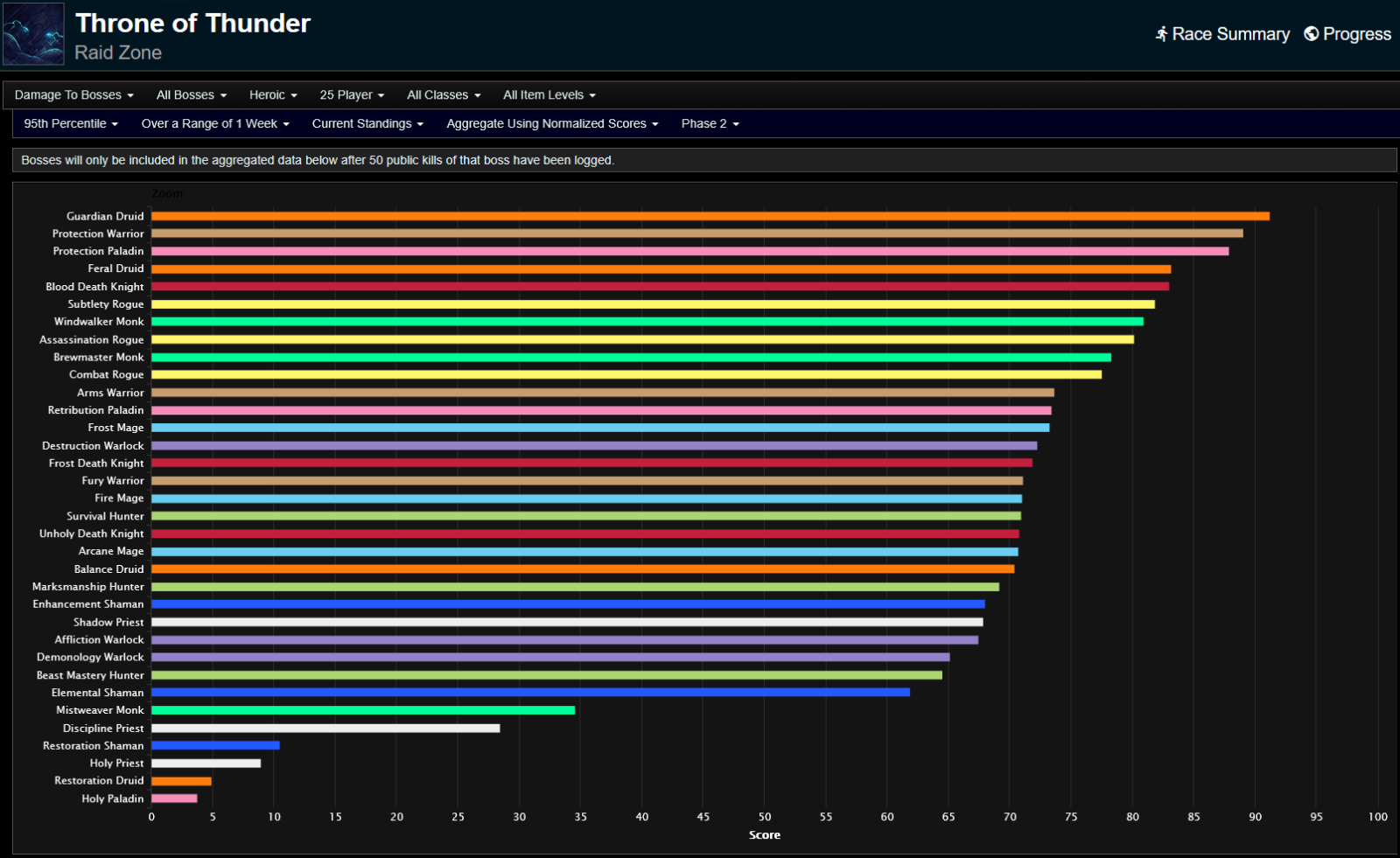The width and height of the screenshot is (1400, 858).
Task: Open the Race Summary page
Action: (x=1229, y=34)
